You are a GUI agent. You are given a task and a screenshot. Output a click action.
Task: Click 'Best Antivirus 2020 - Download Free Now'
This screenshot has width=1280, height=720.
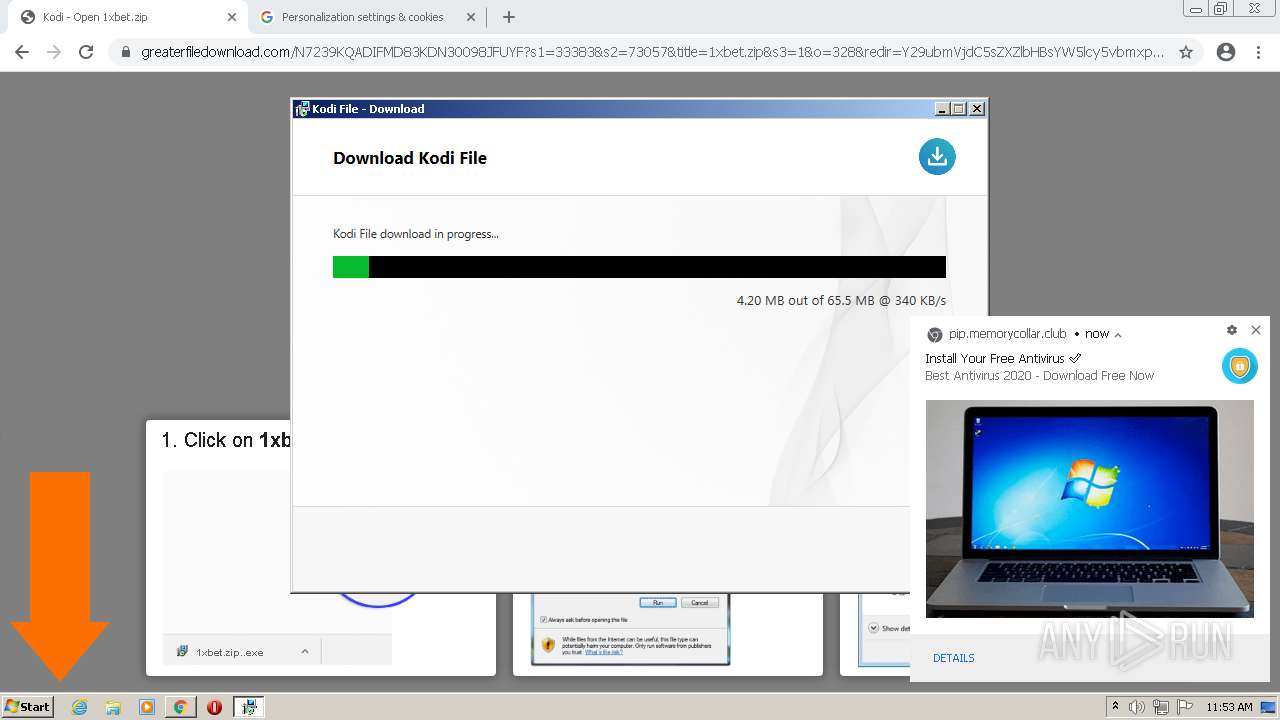[1039, 376]
